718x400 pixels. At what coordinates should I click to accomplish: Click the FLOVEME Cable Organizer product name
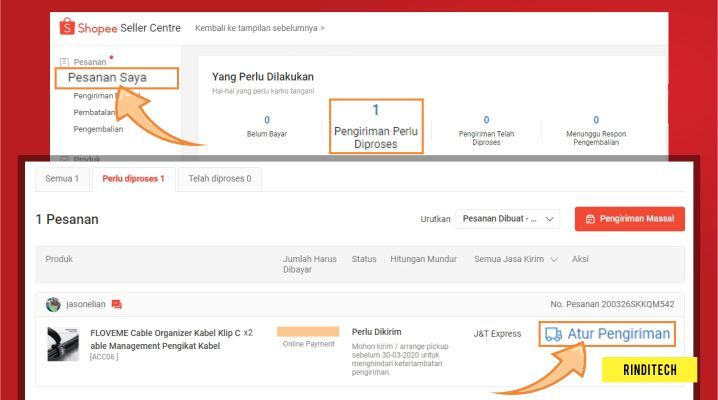(165, 339)
